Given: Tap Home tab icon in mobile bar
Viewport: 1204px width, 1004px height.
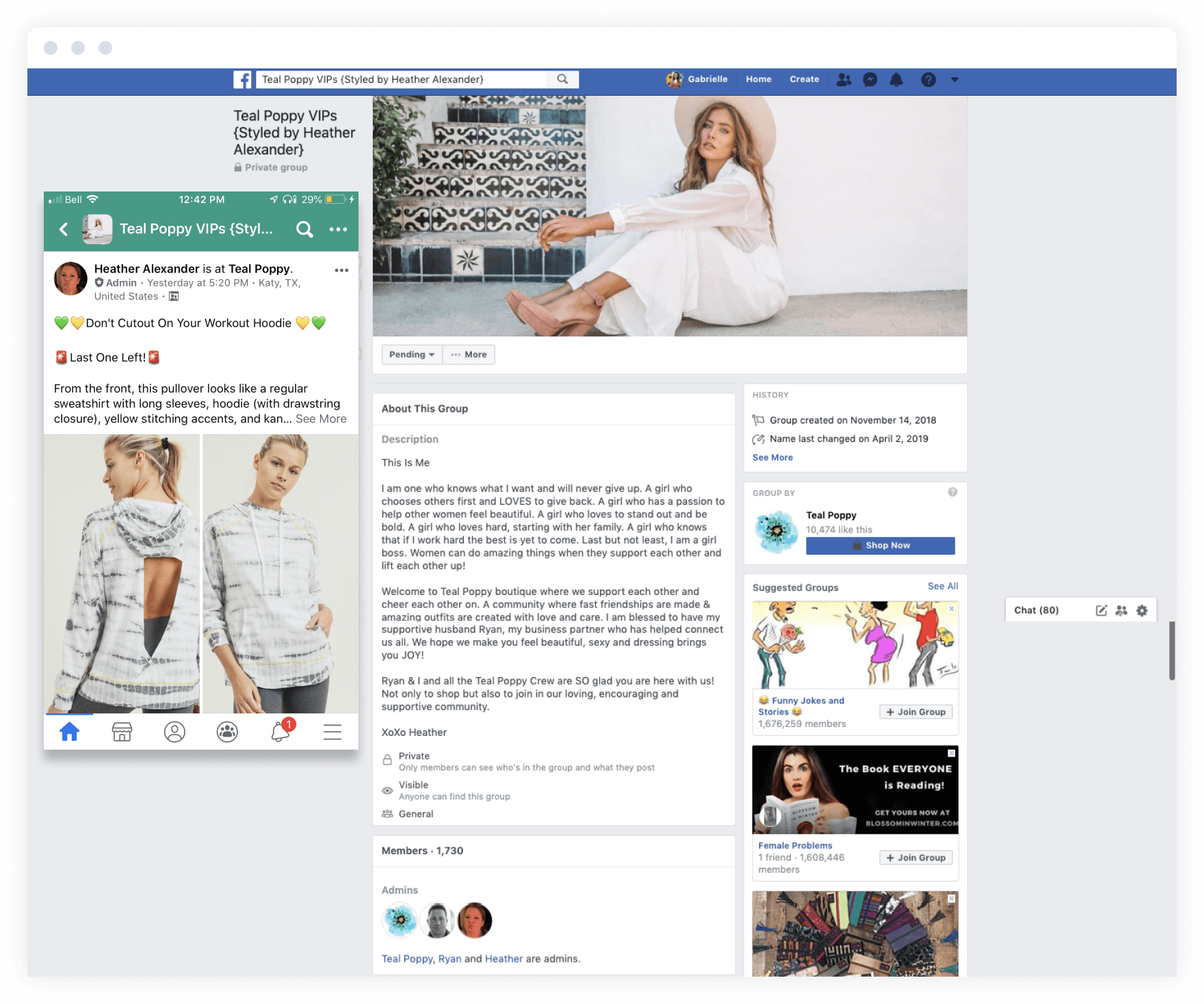Looking at the screenshot, I should [70, 732].
